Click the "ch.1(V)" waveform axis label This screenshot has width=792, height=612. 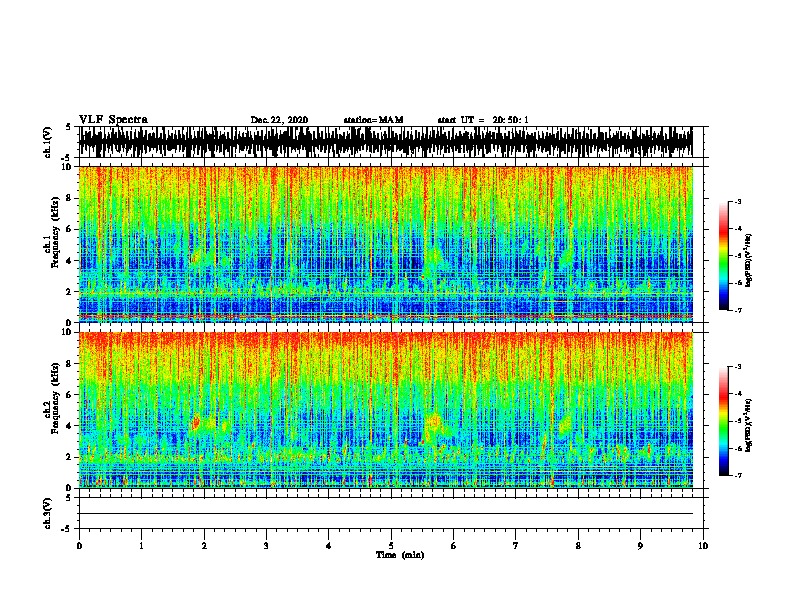(x=48, y=142)
